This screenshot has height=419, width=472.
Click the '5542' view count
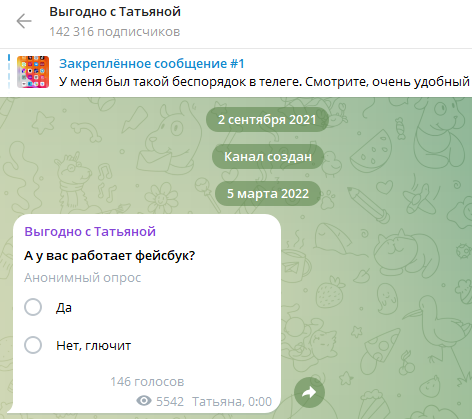click(170, 402)
